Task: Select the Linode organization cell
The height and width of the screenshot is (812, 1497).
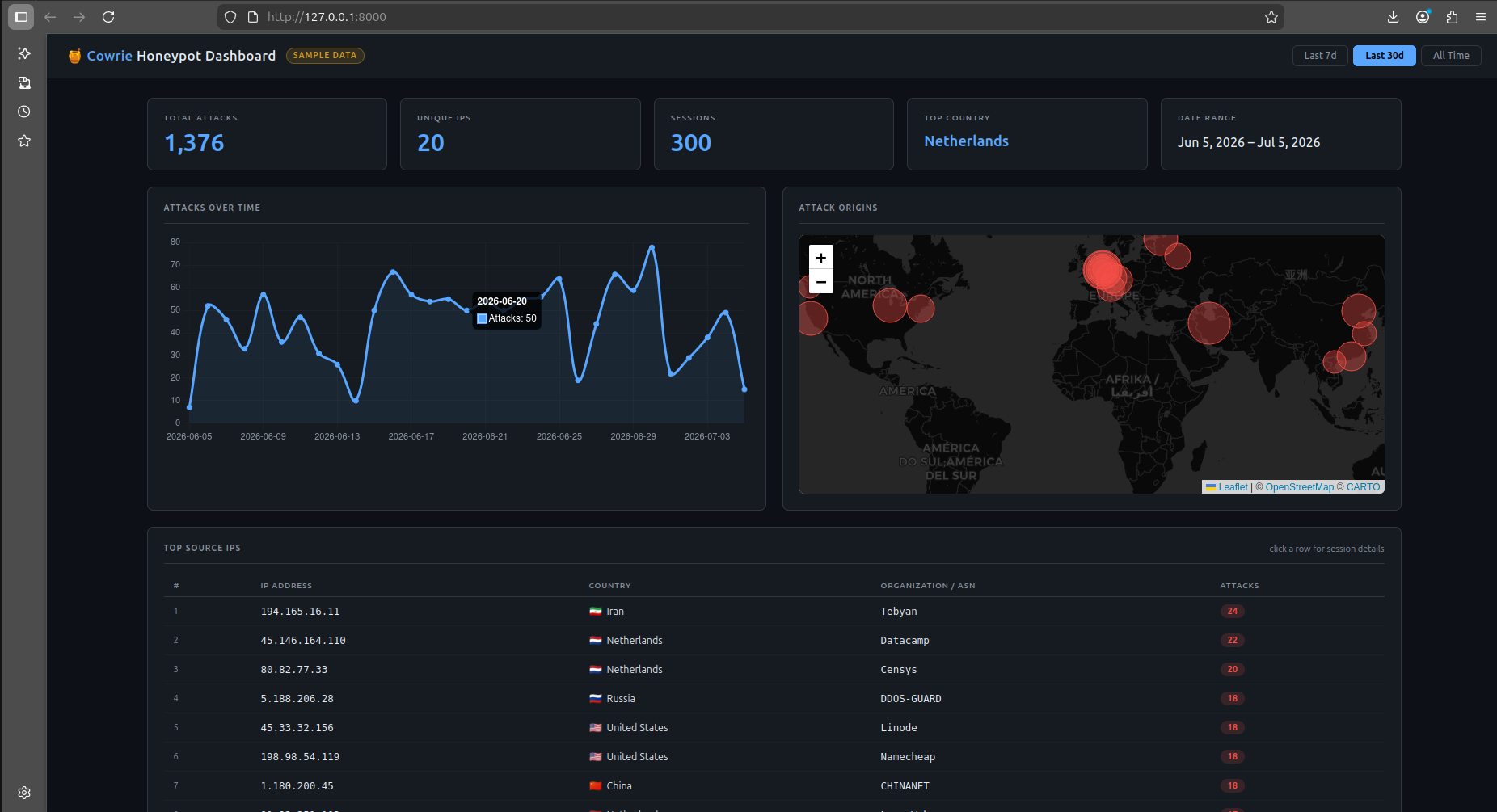Action: (x=899, y=728)
